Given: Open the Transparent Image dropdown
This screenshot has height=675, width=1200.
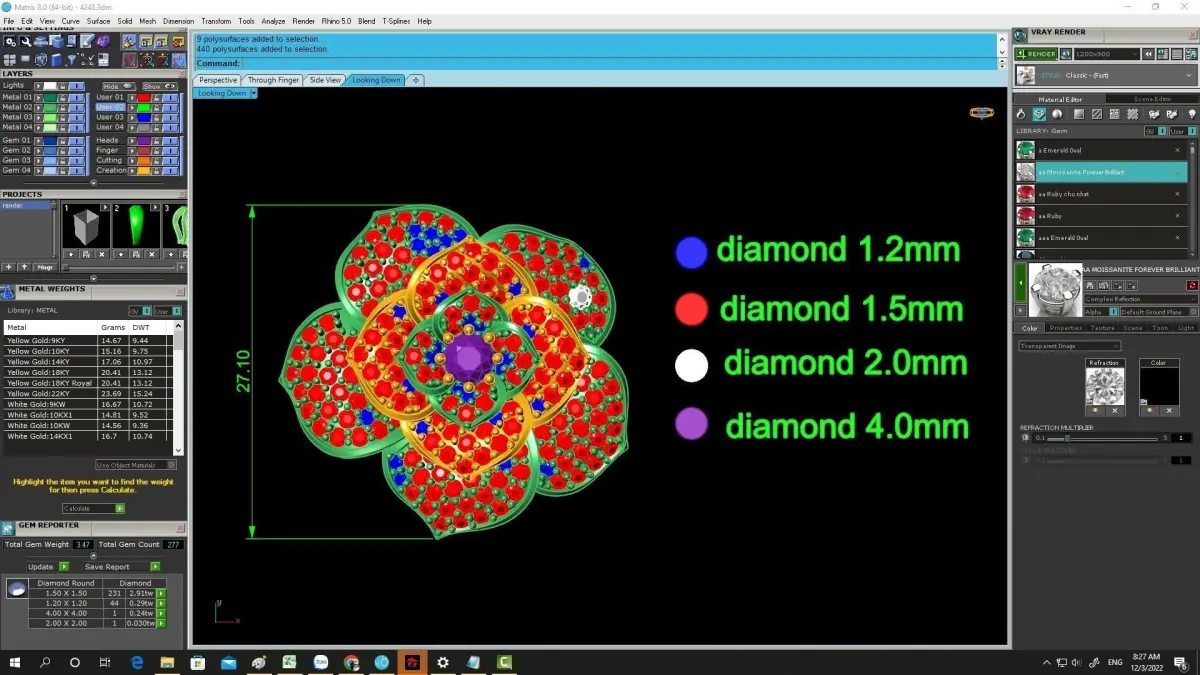Looking at the screenshot, I should [x=1070, y=346].
